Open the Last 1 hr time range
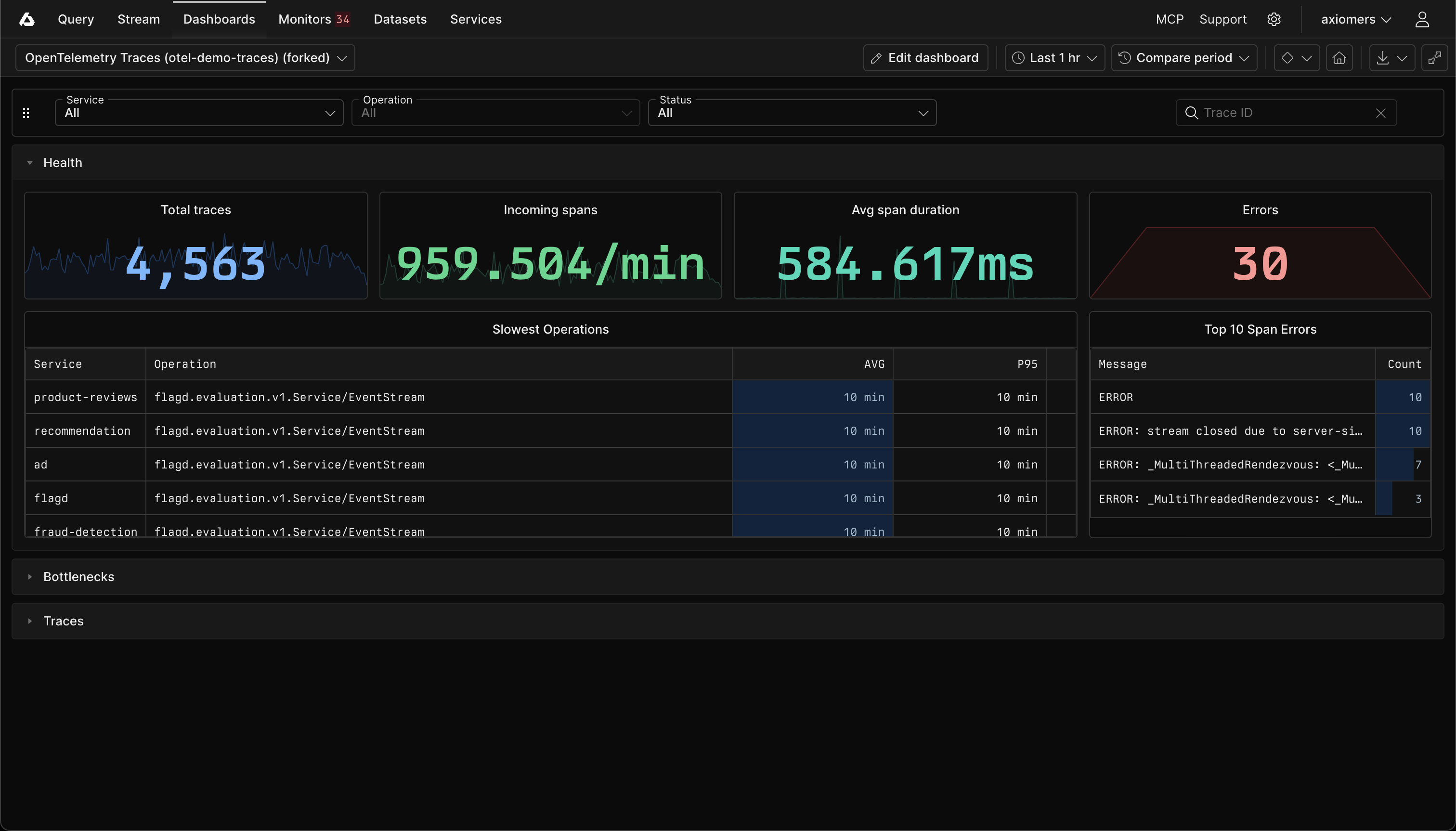The width and height of the screenshot is (1456, 831). click(1054, 58)
